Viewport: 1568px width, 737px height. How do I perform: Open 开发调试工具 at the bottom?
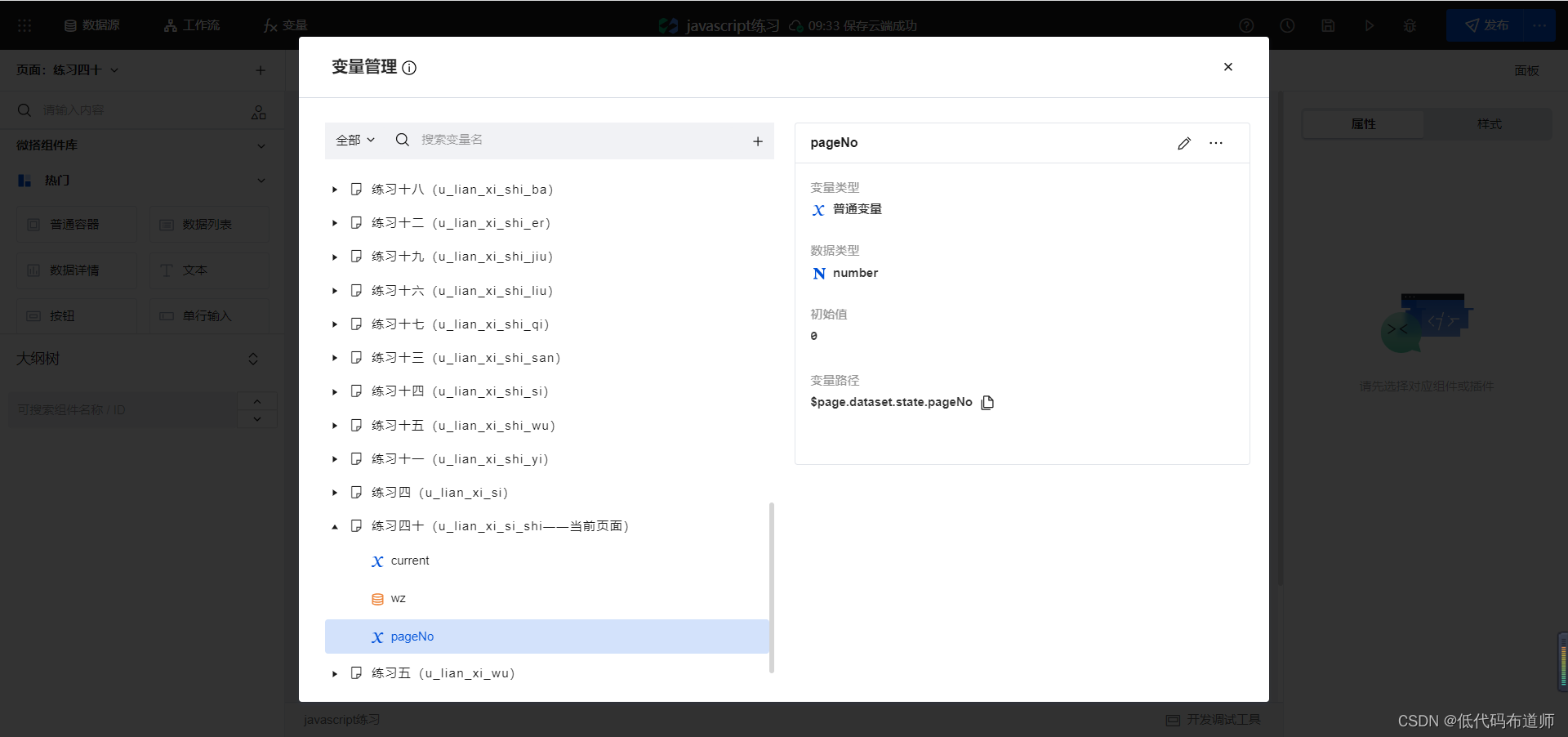coord(1214,719)
